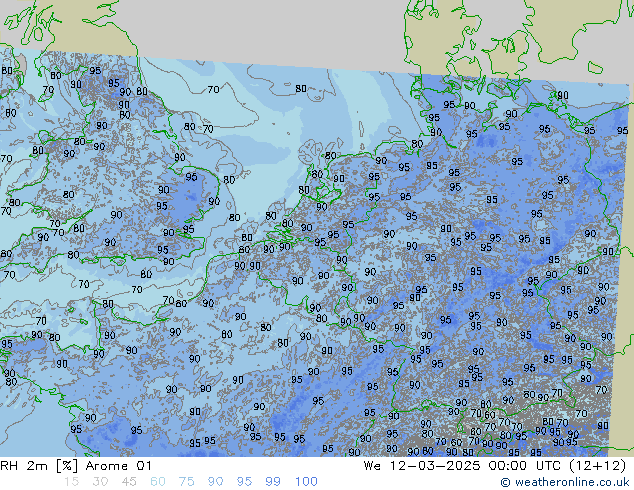Select the 90 entry in the bottom legend

coord(215,482)
